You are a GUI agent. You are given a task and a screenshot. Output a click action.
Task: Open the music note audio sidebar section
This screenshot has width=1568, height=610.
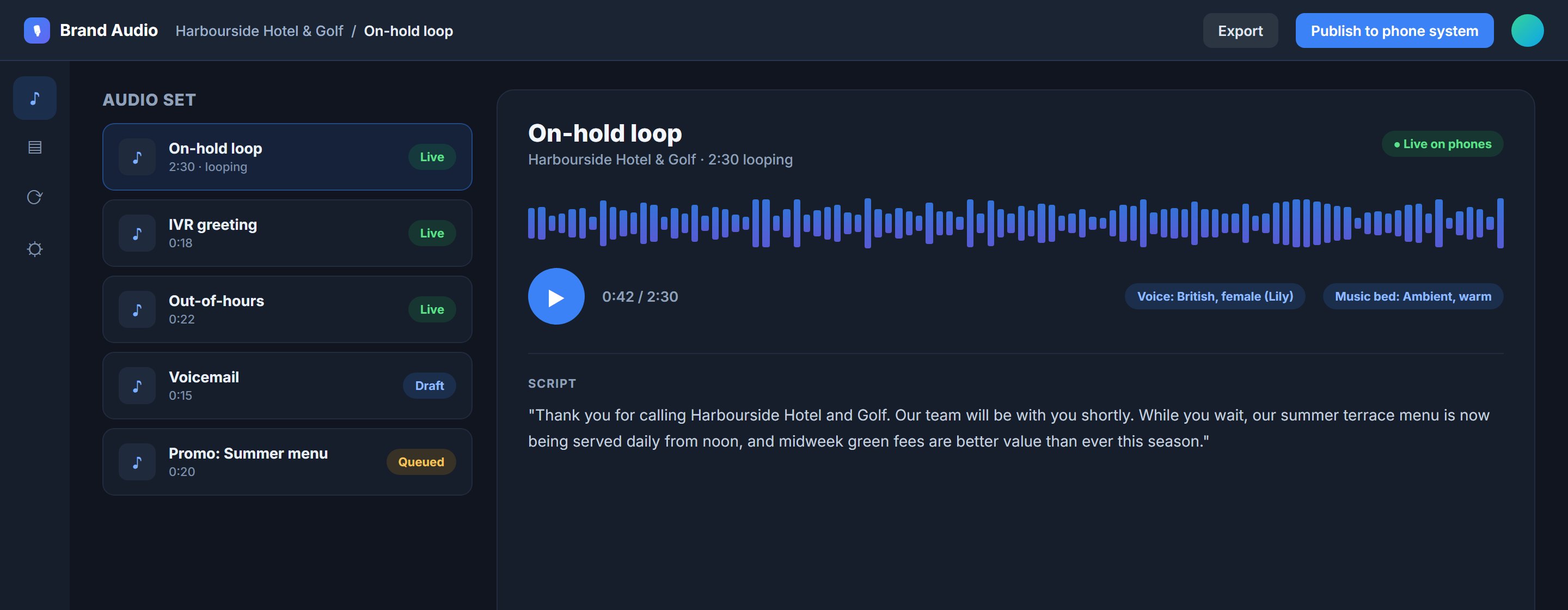pos(35,98)
